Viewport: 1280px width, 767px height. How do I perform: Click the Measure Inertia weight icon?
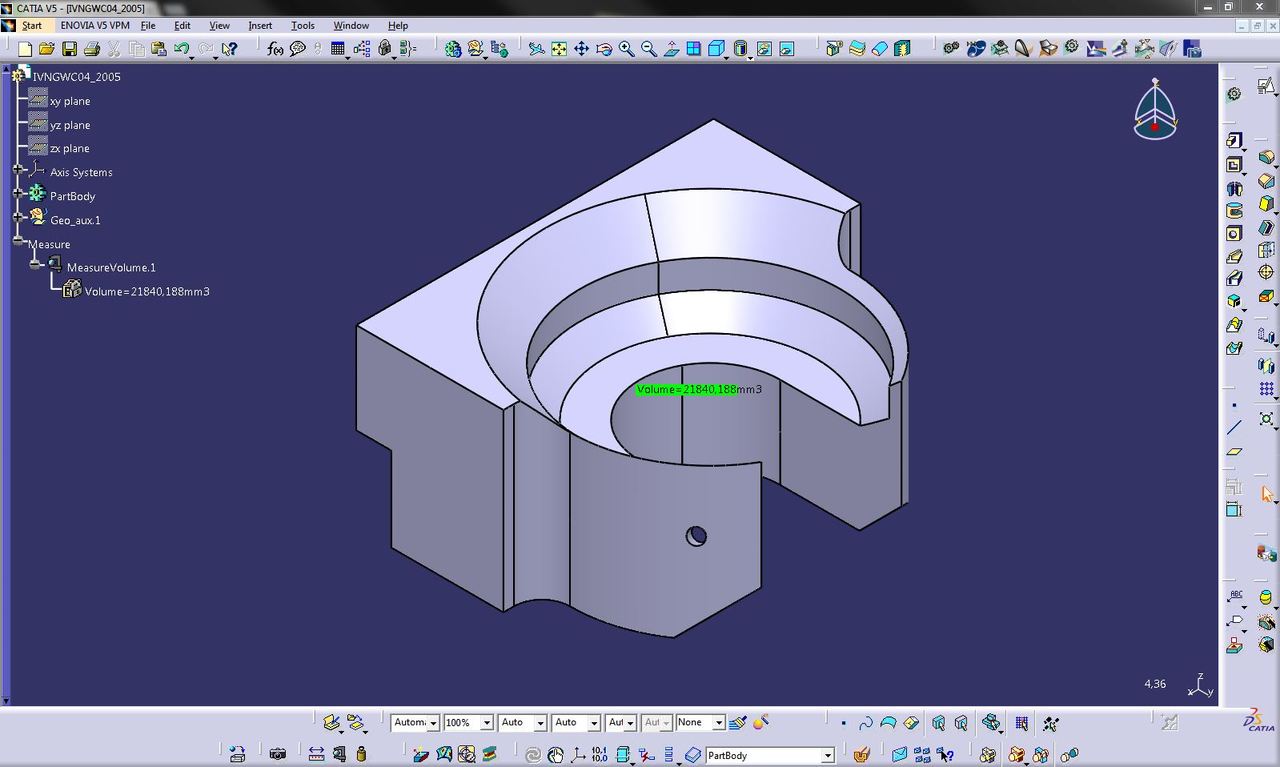click(361, 755)
